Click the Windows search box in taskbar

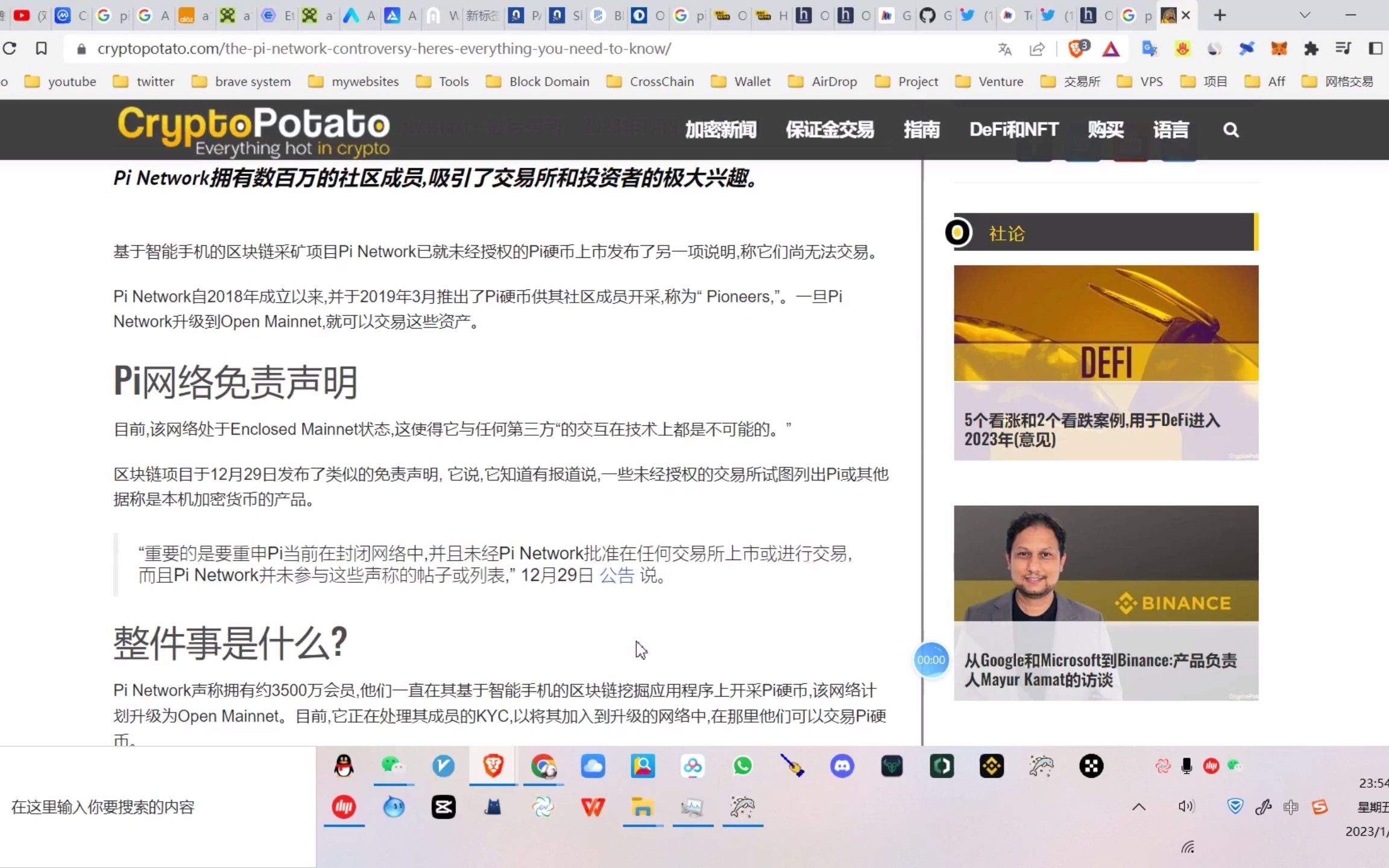pyautogui.click(x=158, y=807)
